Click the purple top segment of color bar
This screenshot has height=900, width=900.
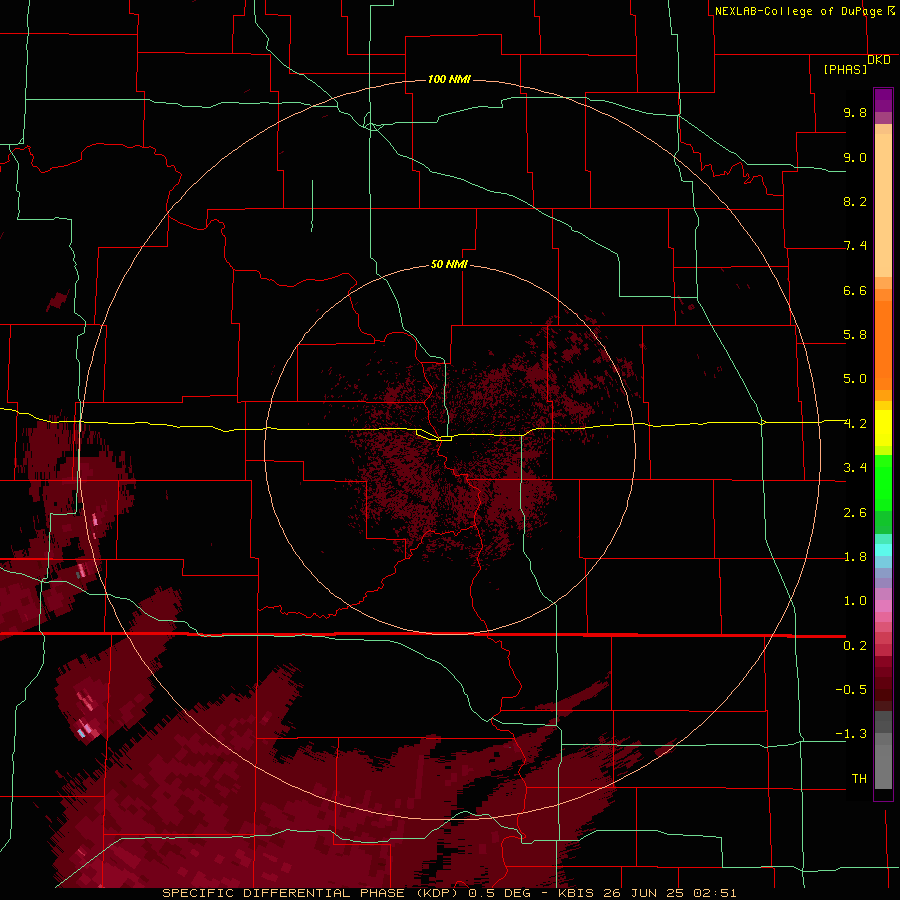click(x=883, y=100)
